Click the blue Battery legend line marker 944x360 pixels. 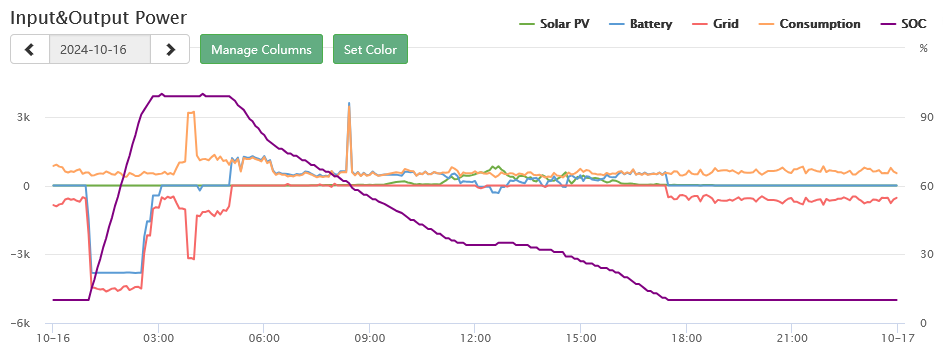[x=616, y=24]
